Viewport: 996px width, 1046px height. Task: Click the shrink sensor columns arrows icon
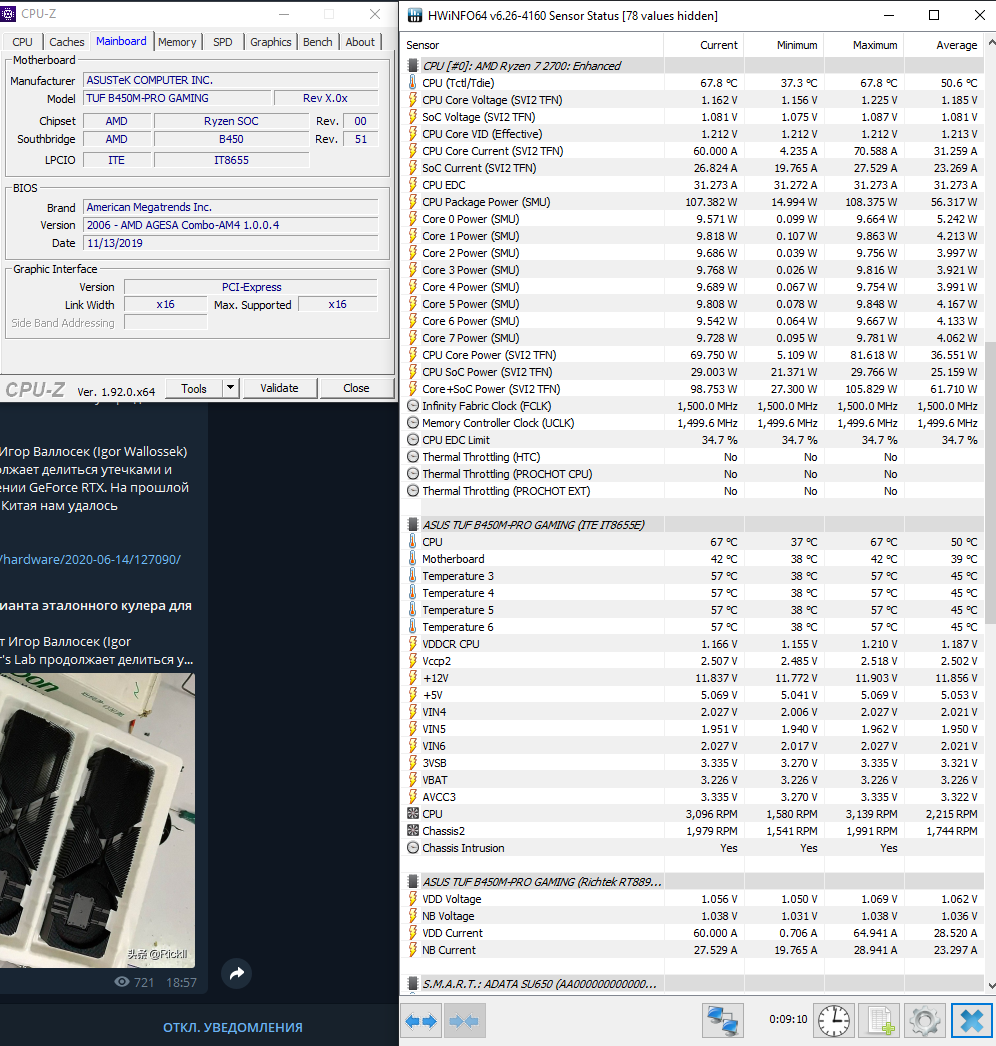464,1021
